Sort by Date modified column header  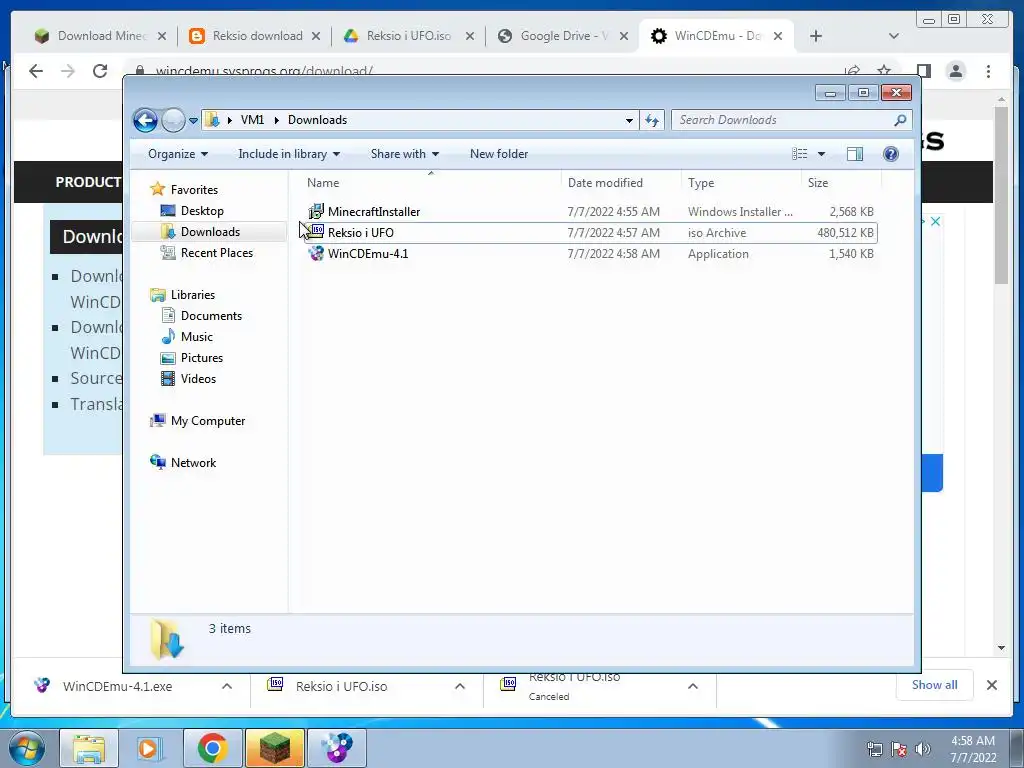(x=621, y=183)
